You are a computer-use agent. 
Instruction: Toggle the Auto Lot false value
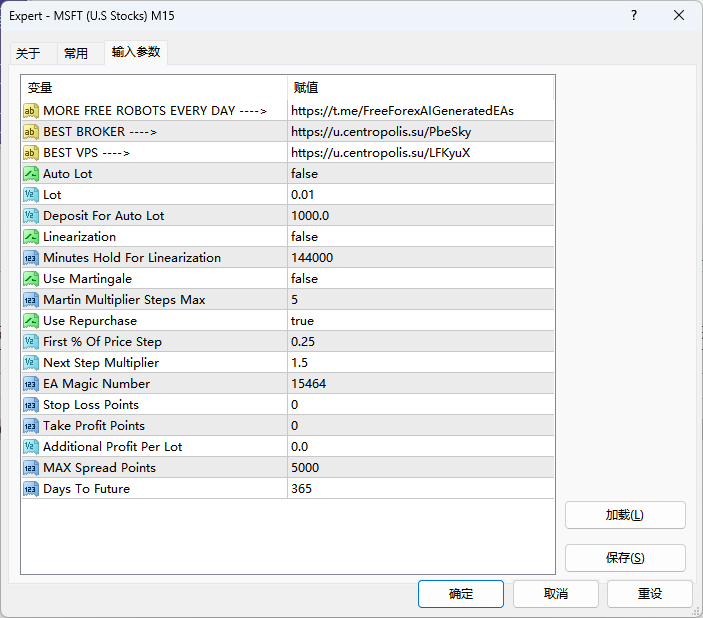420,174
